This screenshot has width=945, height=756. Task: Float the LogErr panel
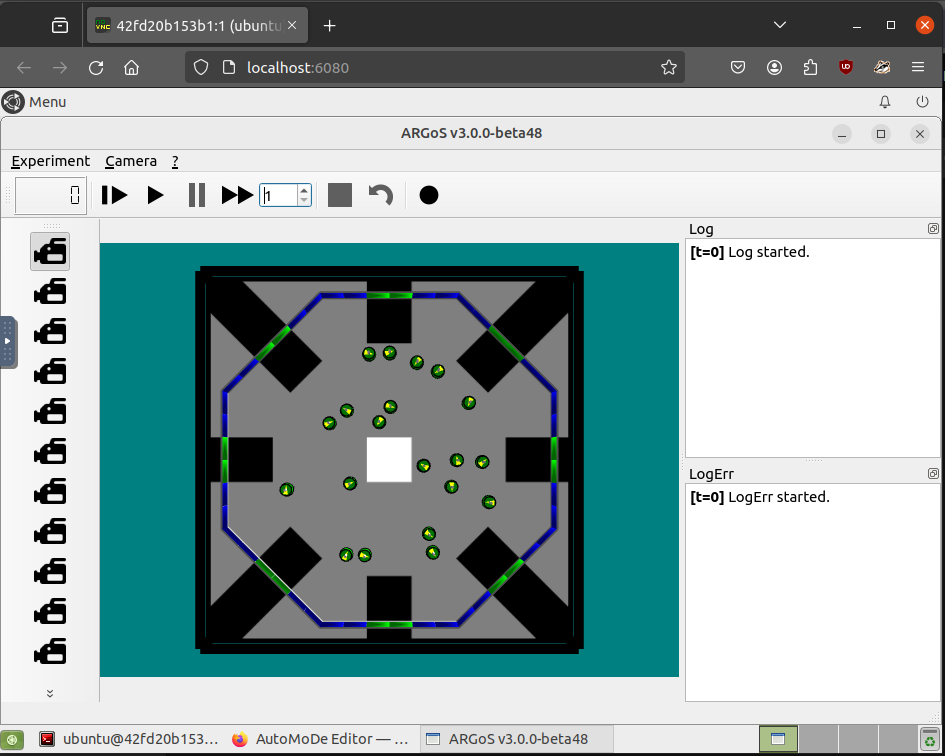(933, 473)
